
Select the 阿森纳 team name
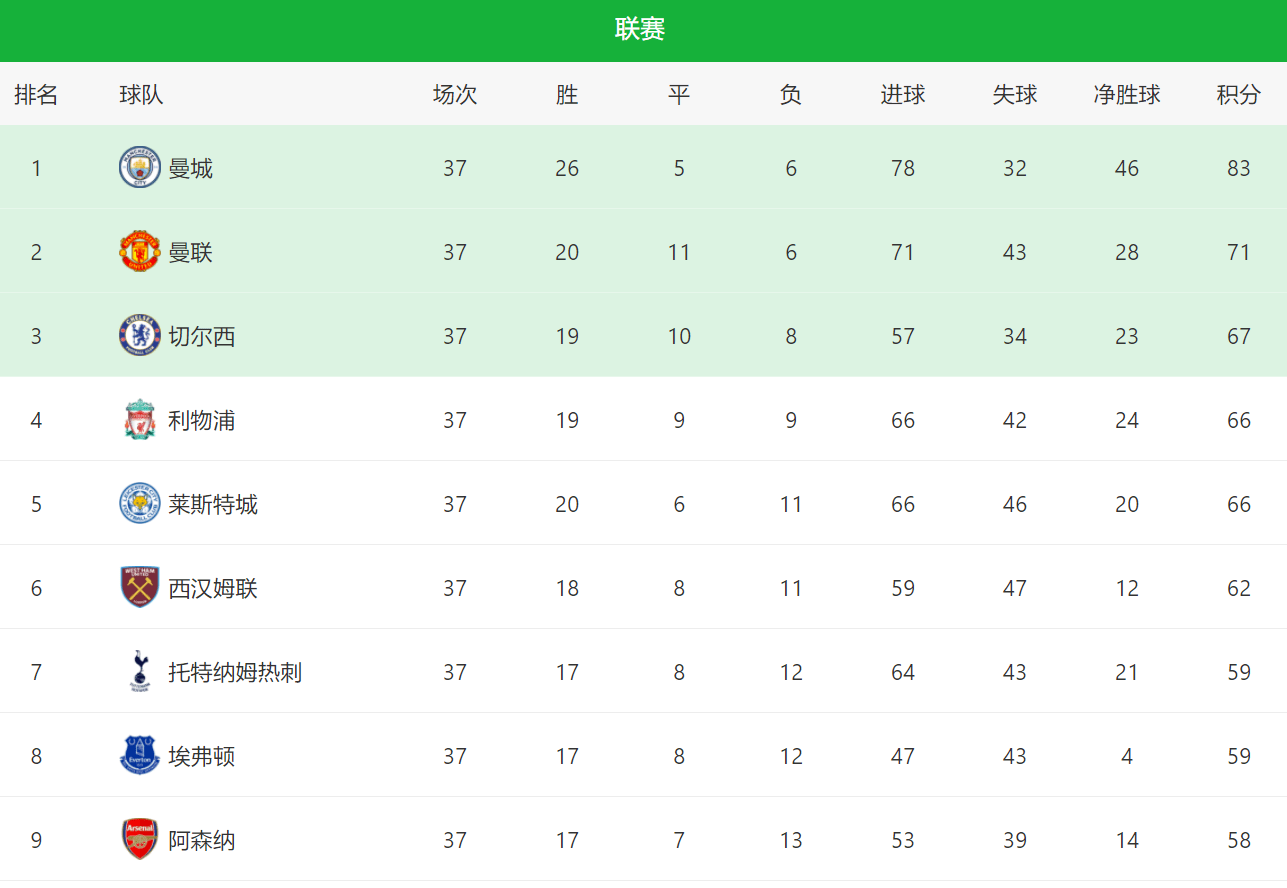(x=202, y=840)
